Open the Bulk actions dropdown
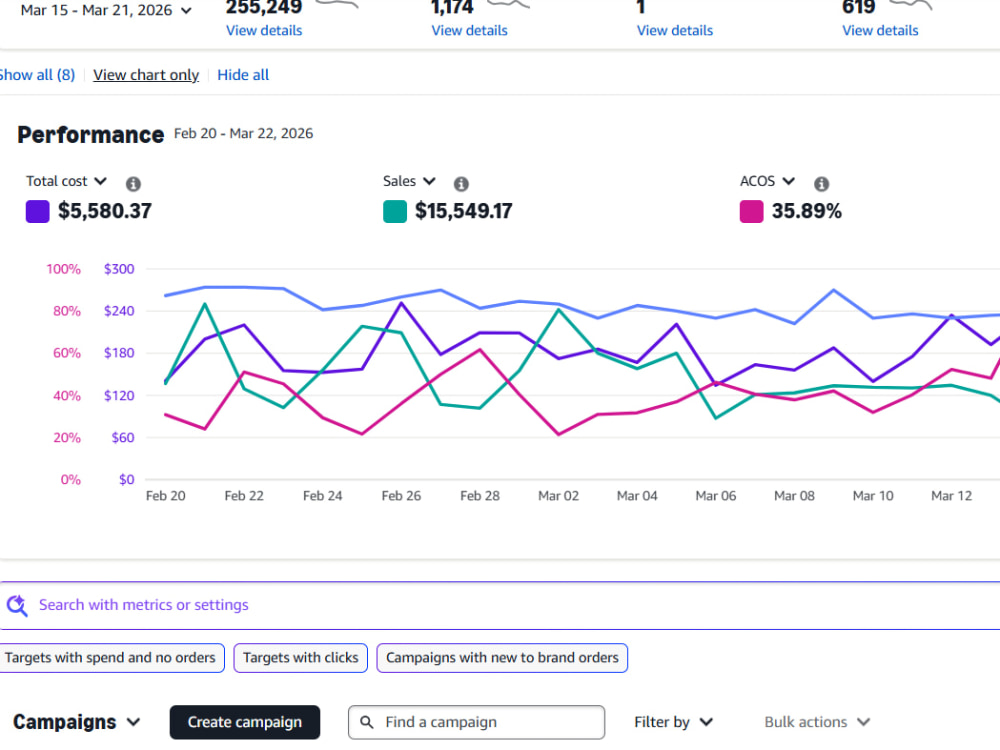The width and height of the screenshot is (1000, 750). [817, 722]
